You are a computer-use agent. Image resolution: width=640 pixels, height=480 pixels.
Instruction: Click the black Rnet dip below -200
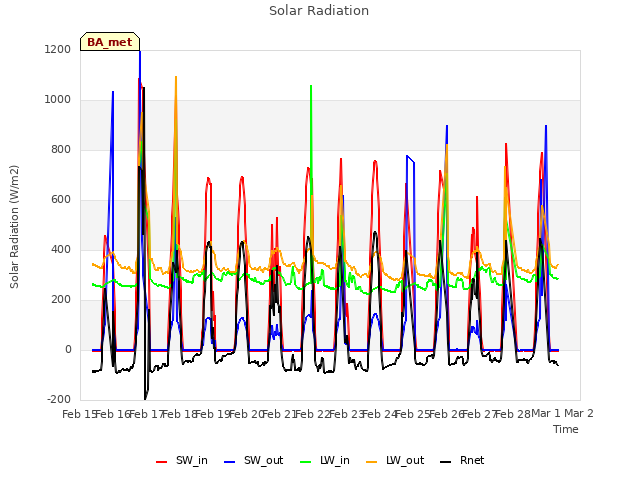point(145,398)
